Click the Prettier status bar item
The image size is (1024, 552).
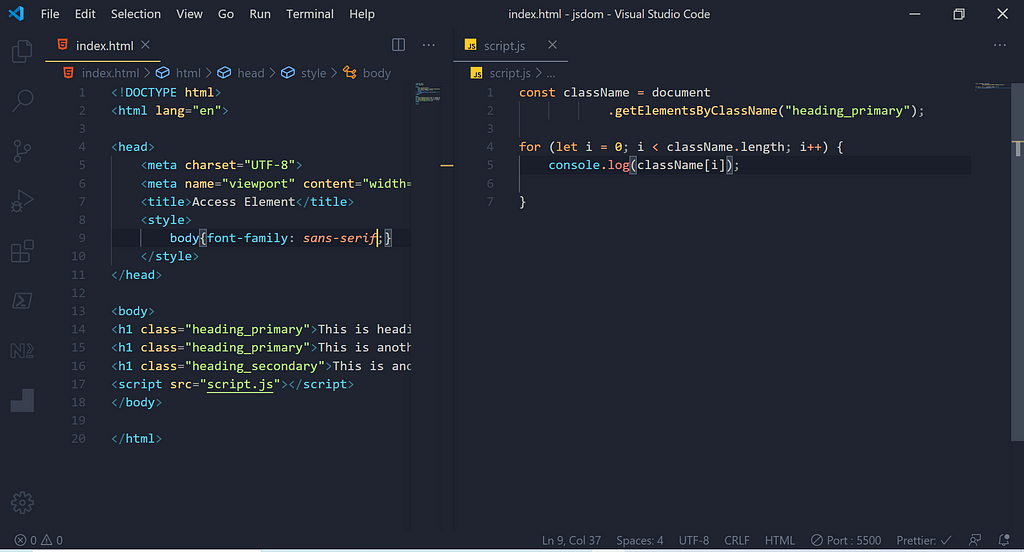923,540
